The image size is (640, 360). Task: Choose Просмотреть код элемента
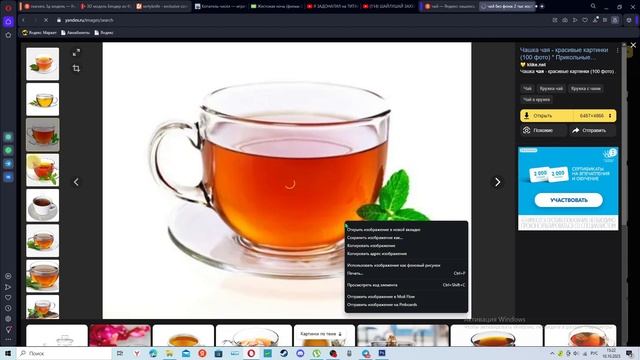coord(406,285)
